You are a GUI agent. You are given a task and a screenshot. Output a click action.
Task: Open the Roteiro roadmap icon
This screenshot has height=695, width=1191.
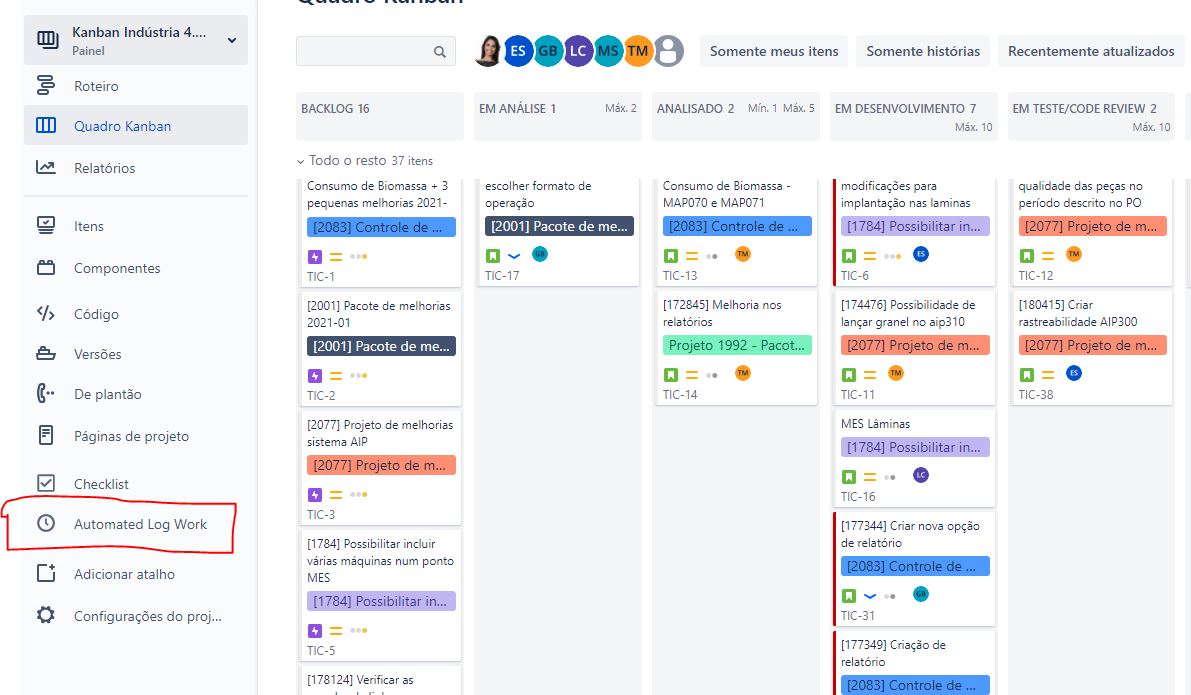click(46, 86)
